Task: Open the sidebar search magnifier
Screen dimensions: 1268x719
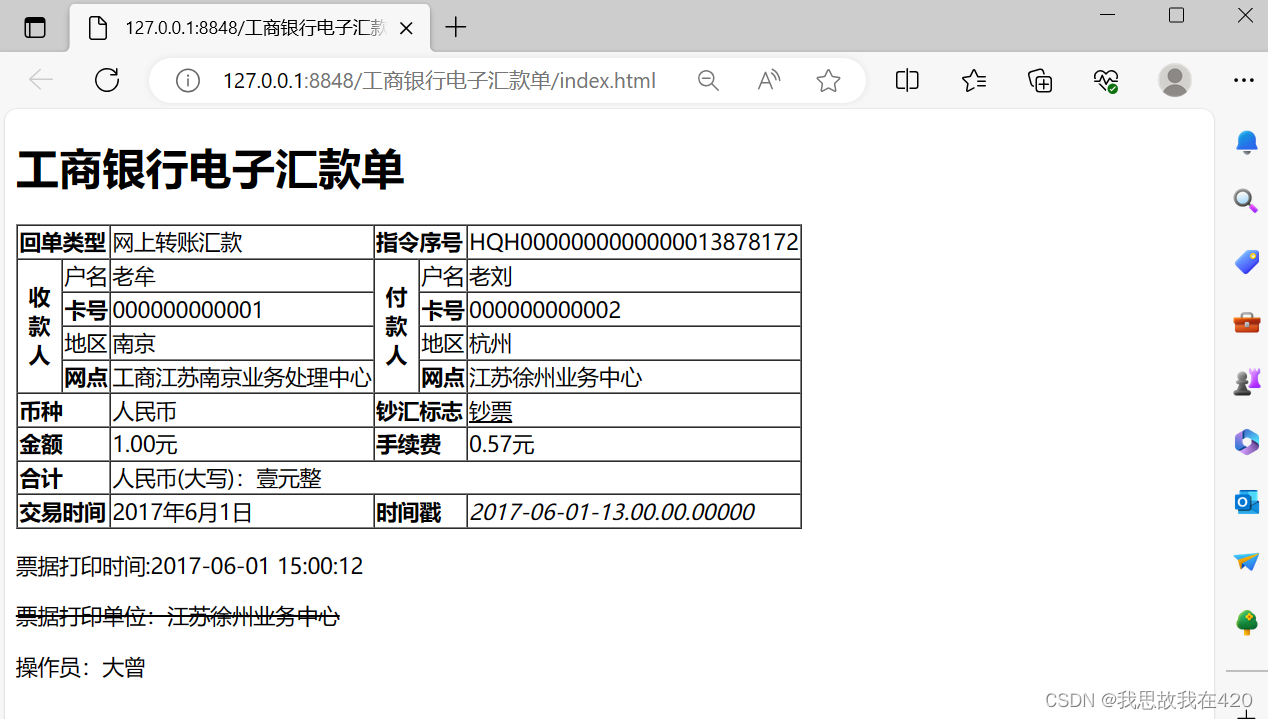Action: coord(1245,201)
